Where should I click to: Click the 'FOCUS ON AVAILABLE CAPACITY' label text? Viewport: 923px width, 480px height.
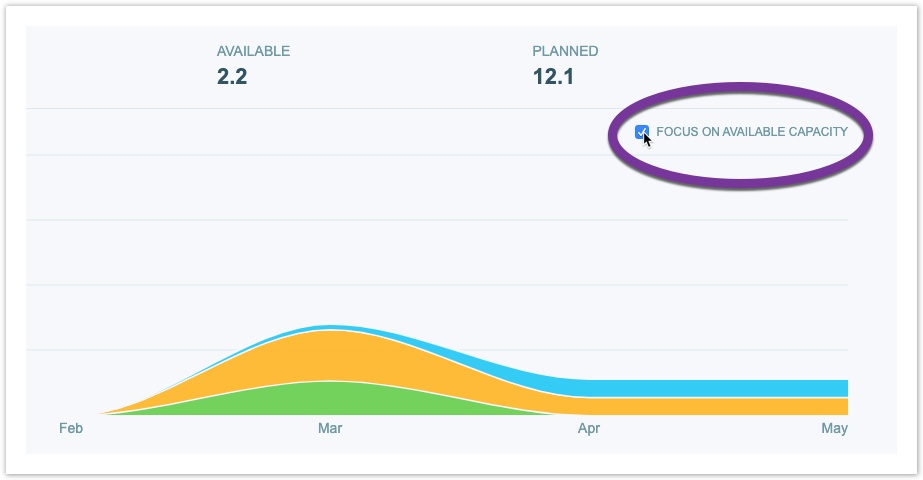pos(751,132)
